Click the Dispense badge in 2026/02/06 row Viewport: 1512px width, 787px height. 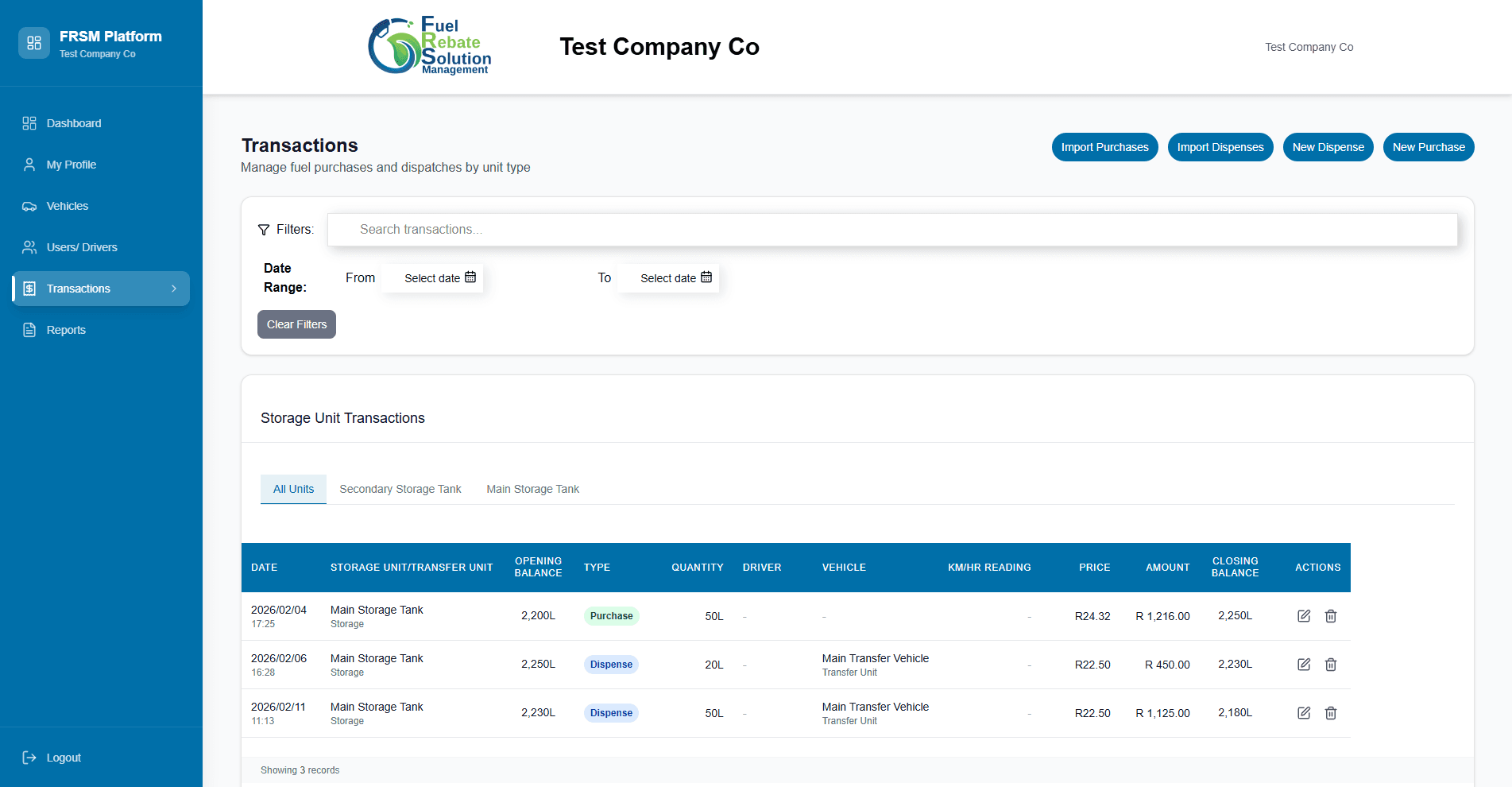point(611,665)
